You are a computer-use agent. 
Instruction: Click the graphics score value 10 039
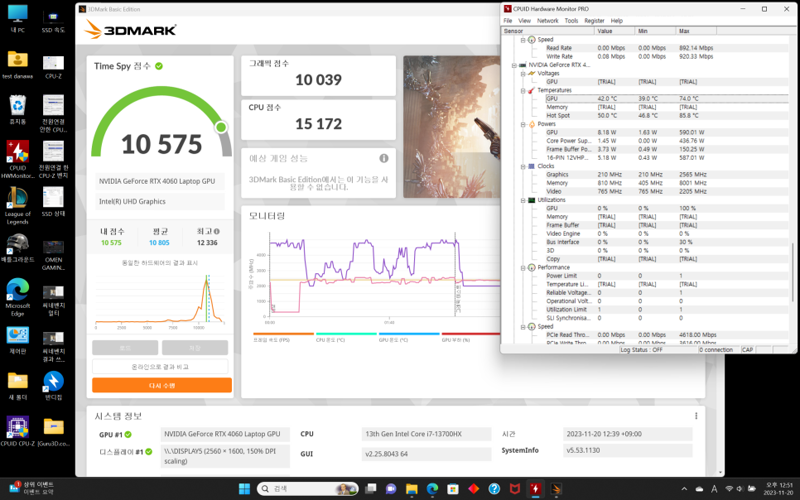[318, 80]
